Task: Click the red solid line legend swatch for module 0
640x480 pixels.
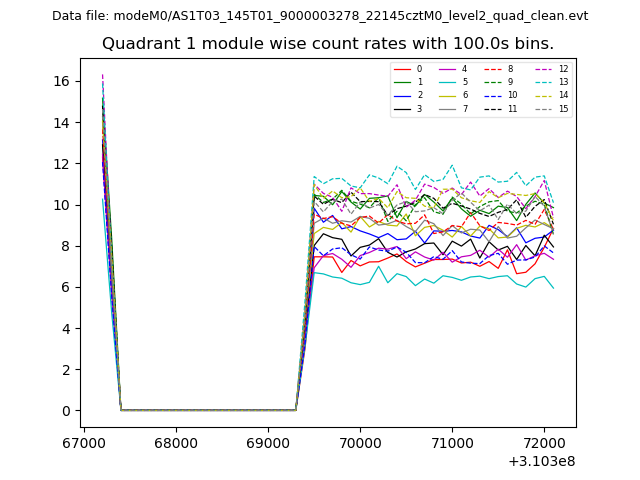Action: tap(404, 69)
